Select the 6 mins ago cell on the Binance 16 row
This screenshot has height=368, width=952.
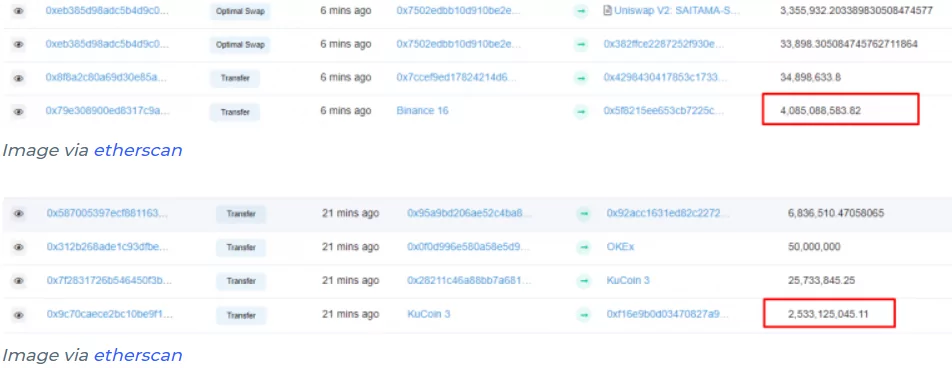coord(345,111)
